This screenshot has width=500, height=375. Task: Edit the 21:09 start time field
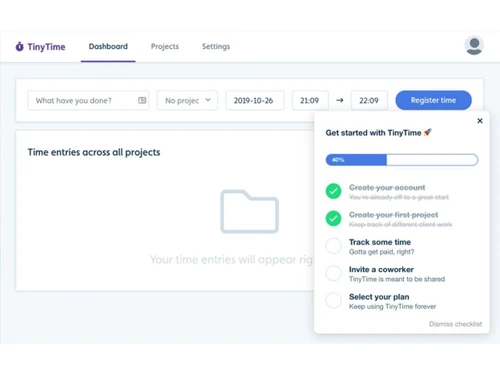point(310,100)
